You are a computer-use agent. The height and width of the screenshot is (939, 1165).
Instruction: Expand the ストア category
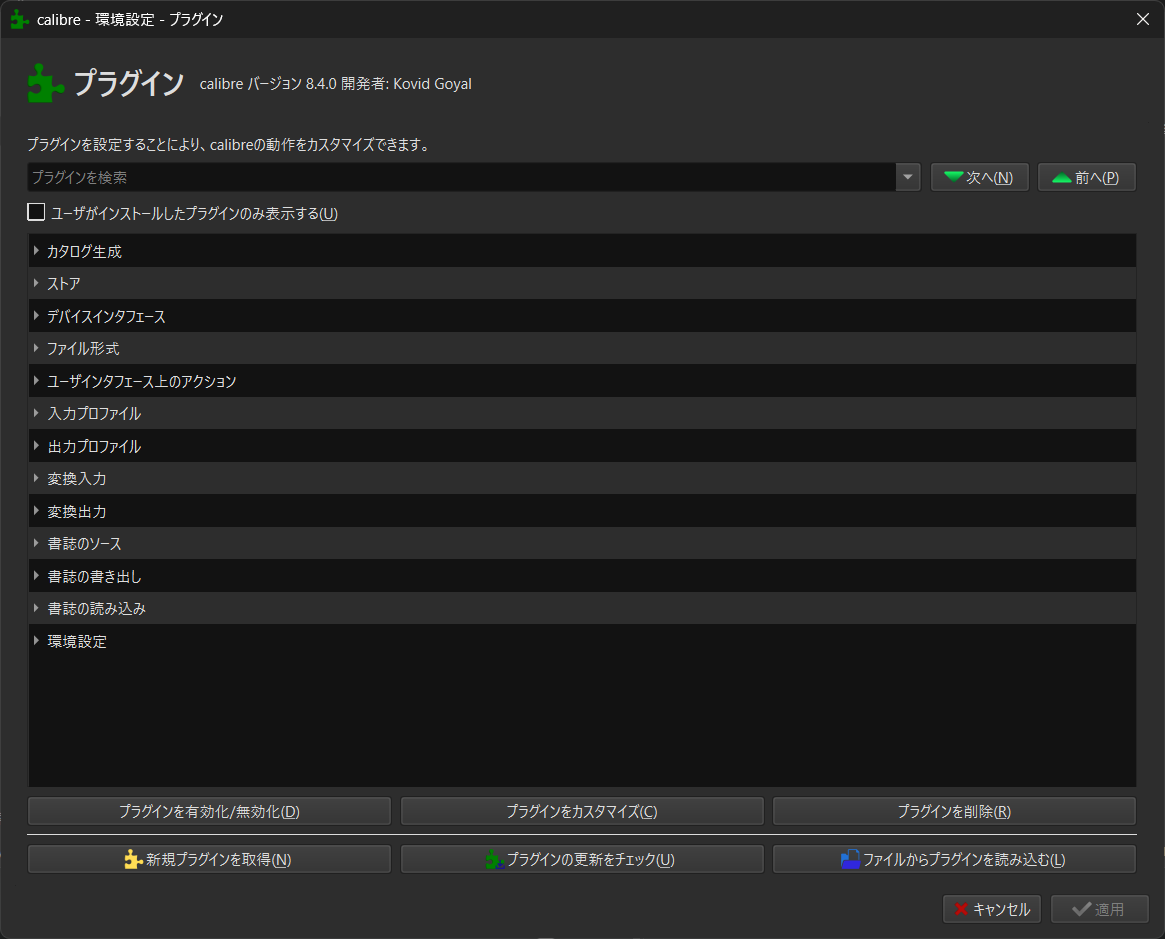[37, 283]
